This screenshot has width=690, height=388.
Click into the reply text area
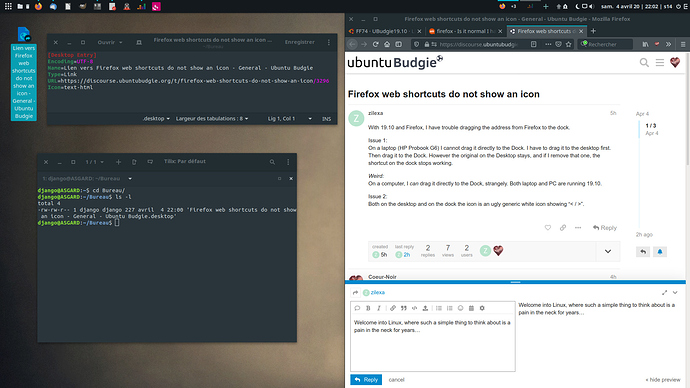(433, 343)
